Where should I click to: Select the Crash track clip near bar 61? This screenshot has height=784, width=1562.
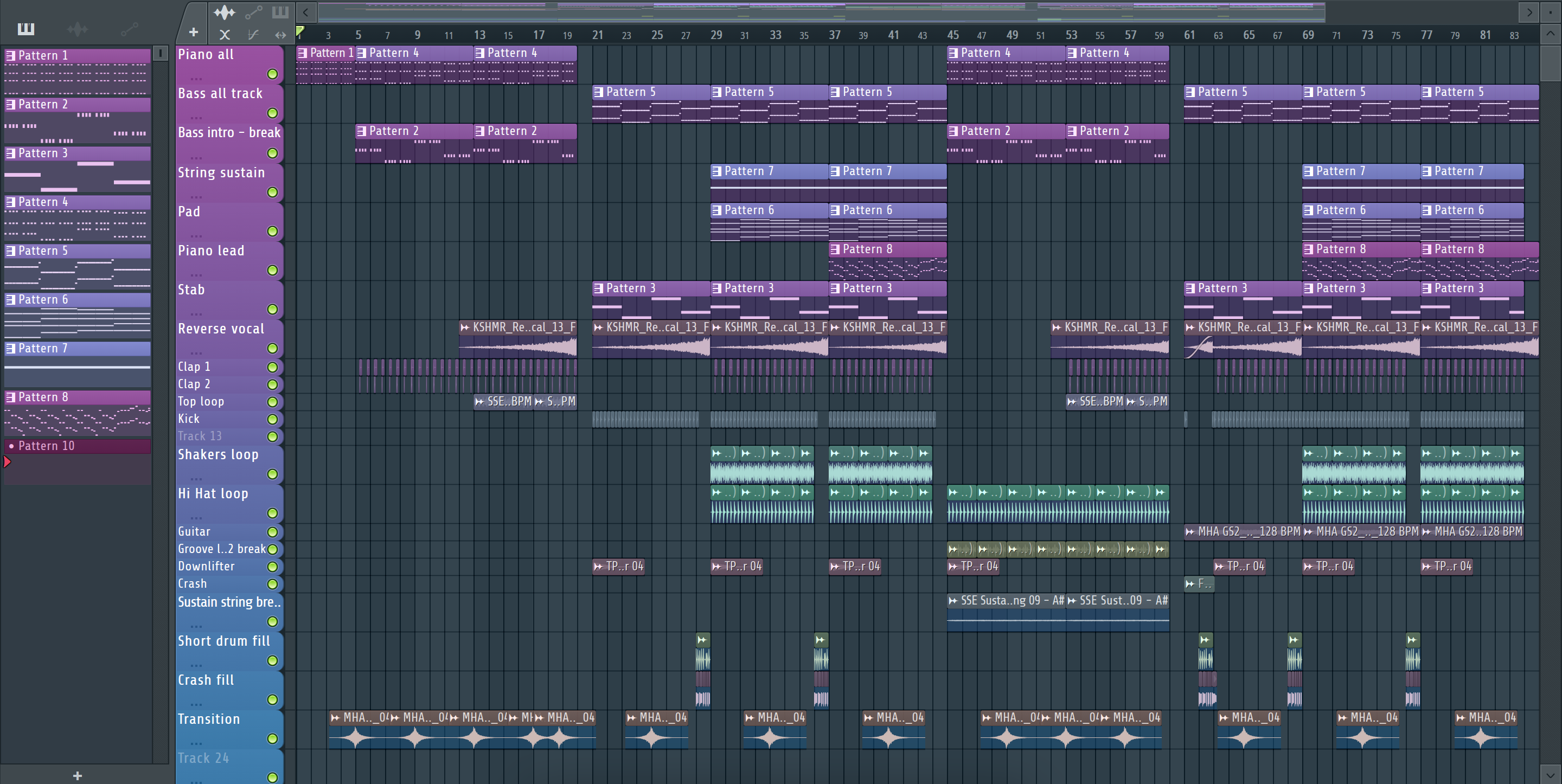point(1199,584)
